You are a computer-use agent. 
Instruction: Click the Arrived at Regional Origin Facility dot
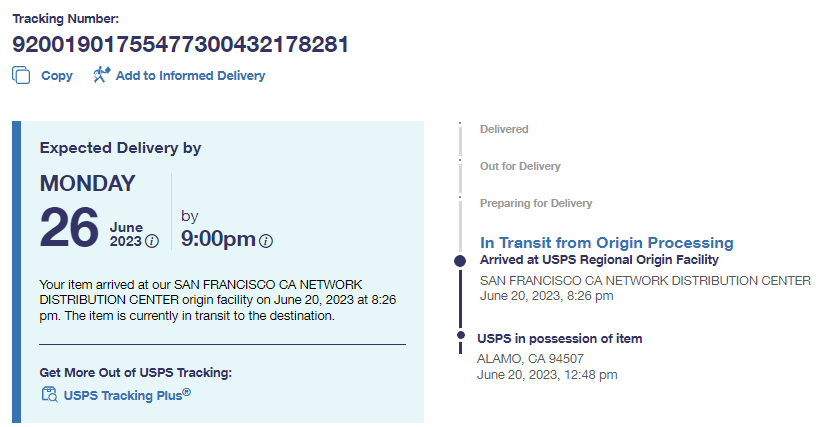(x=460, y=260)
